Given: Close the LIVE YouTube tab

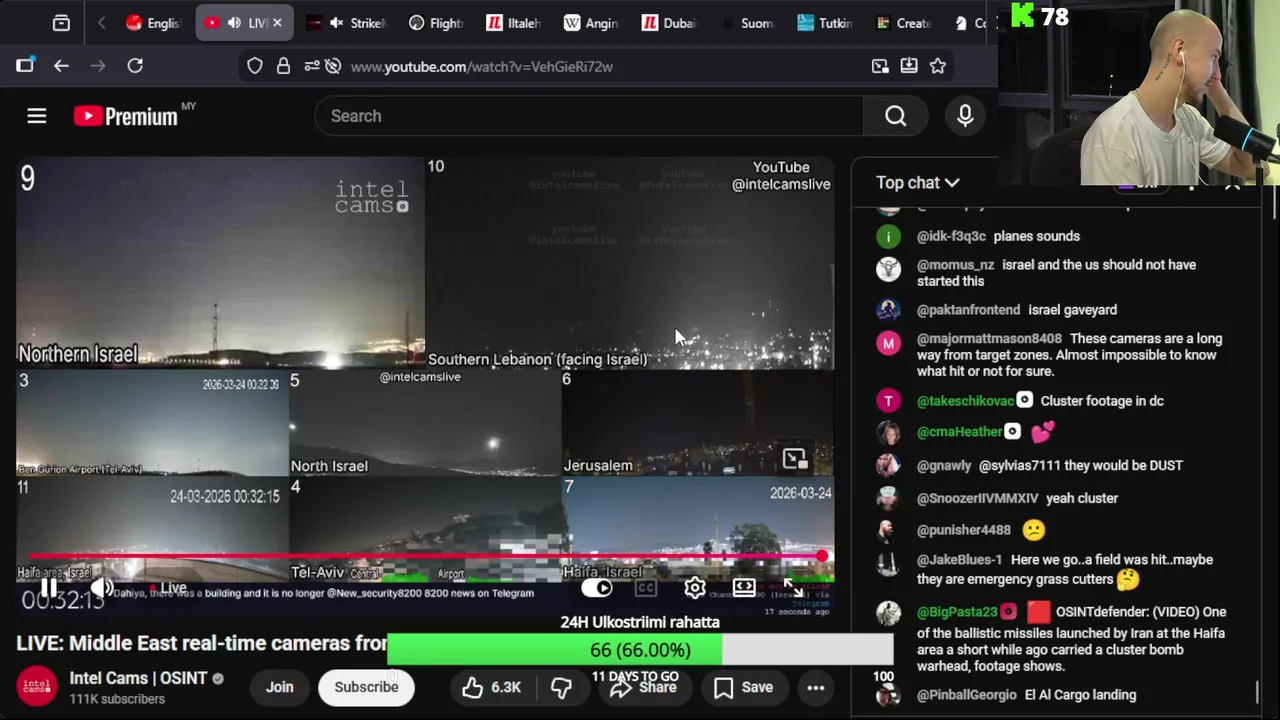Looking at the screenshot, I should 277,23.
